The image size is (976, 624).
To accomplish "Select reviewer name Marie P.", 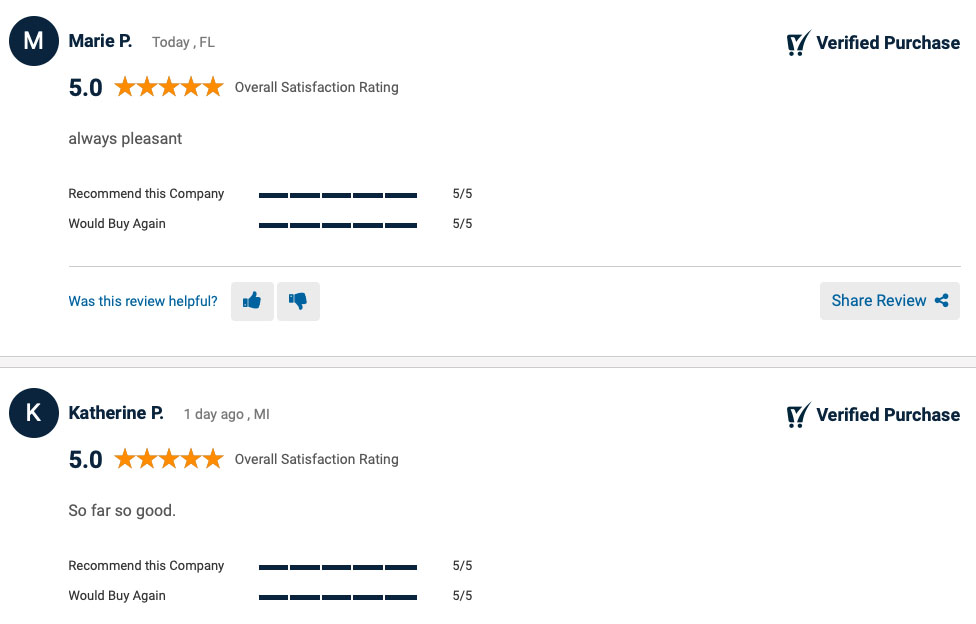I will 100,41.
